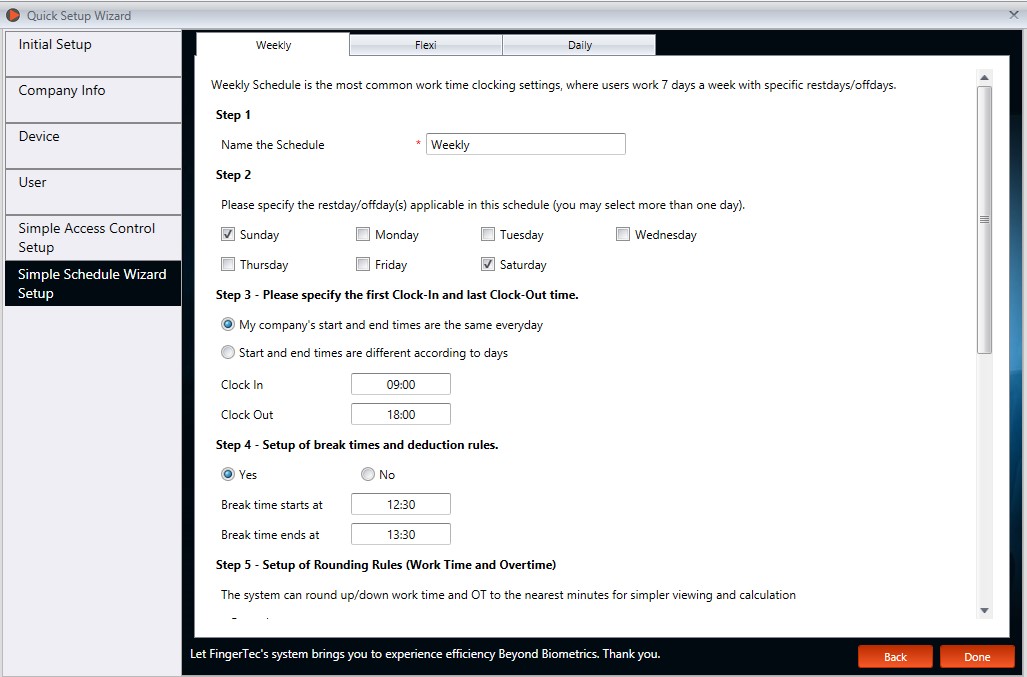This screenshot has width=1027, height=677.
Task: Click the Clock In time field
Action: pyautogui.click(x=401, y=384)
